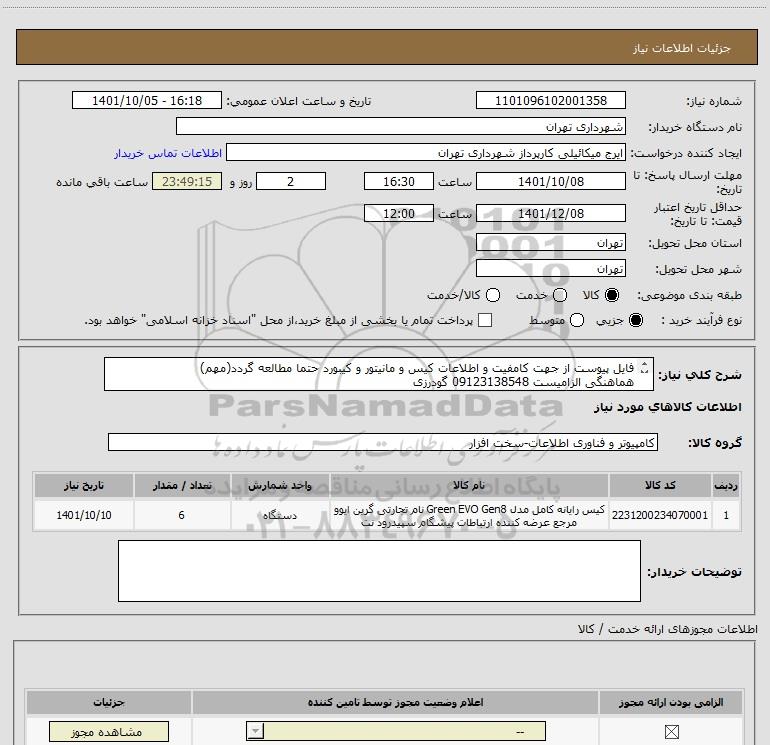Click header الزامی بودن ارائه مجوز
Screen dimensions: 770x745
[x=671, y=702]
